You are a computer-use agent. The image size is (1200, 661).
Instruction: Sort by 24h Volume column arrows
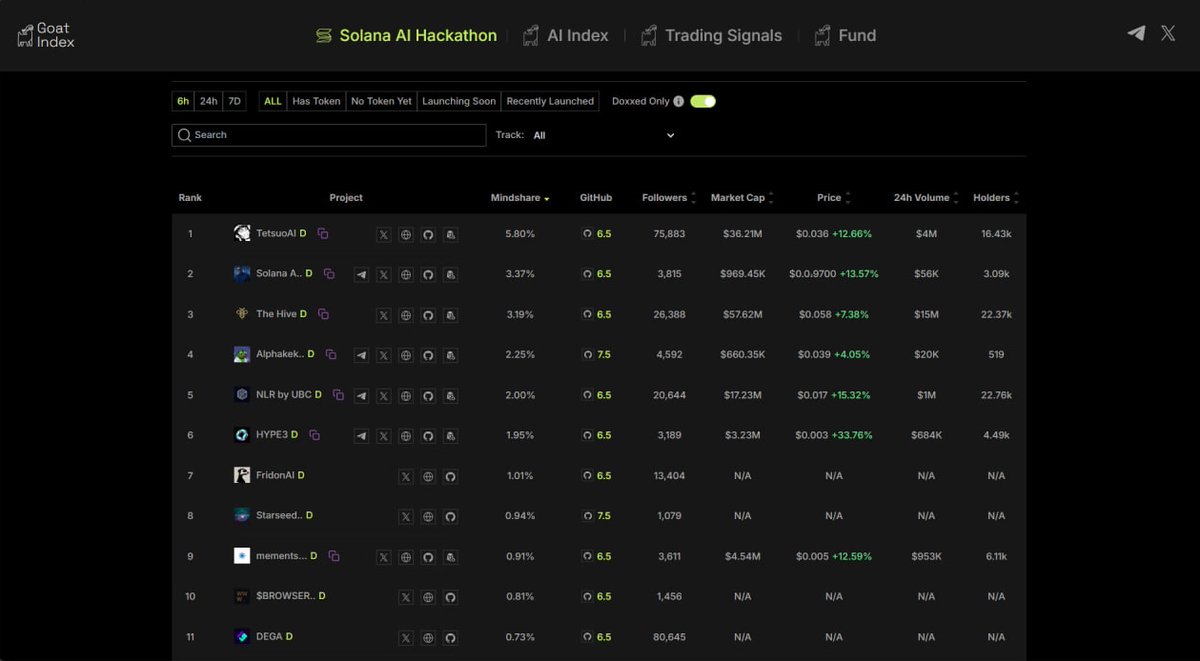[x=956, y=198]
